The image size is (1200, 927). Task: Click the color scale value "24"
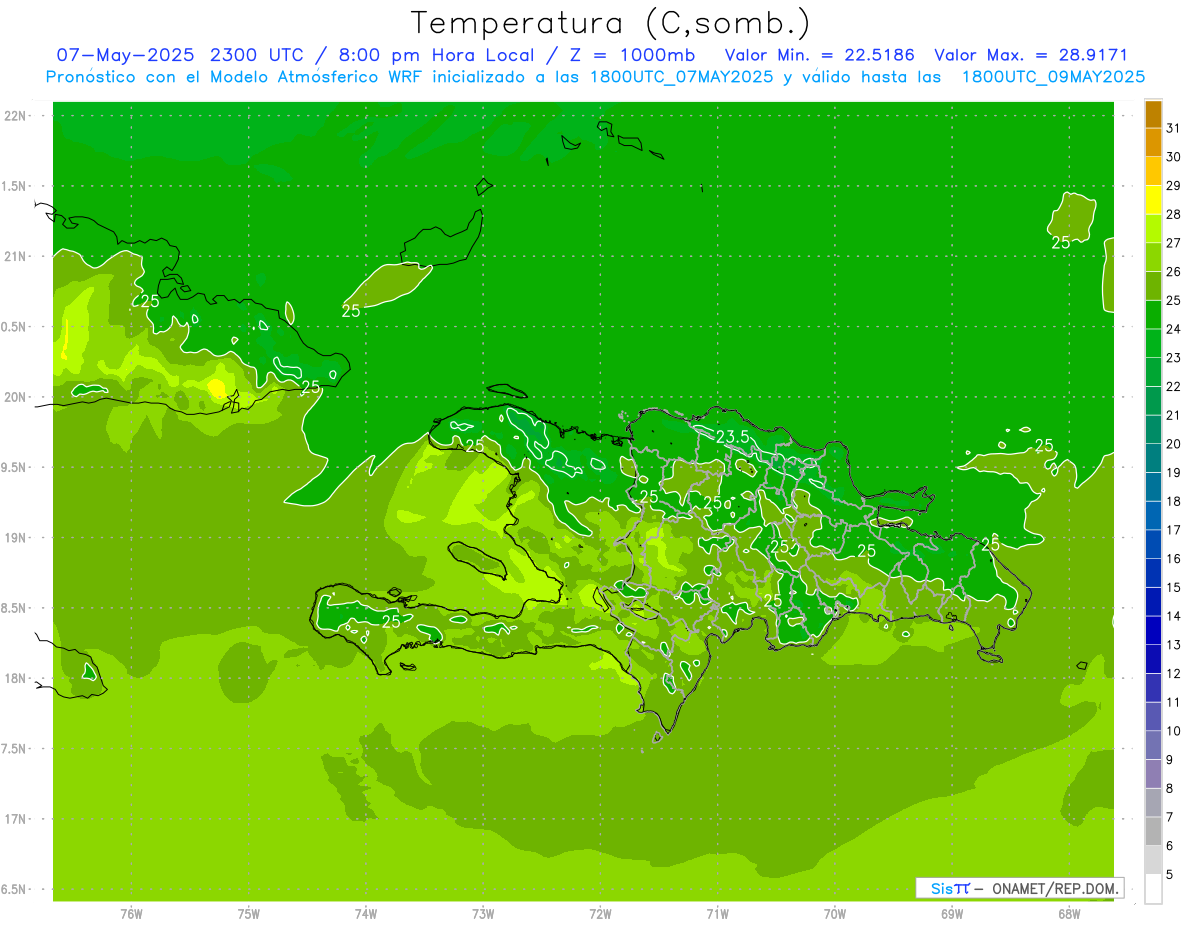click(x=1173, y=329)
